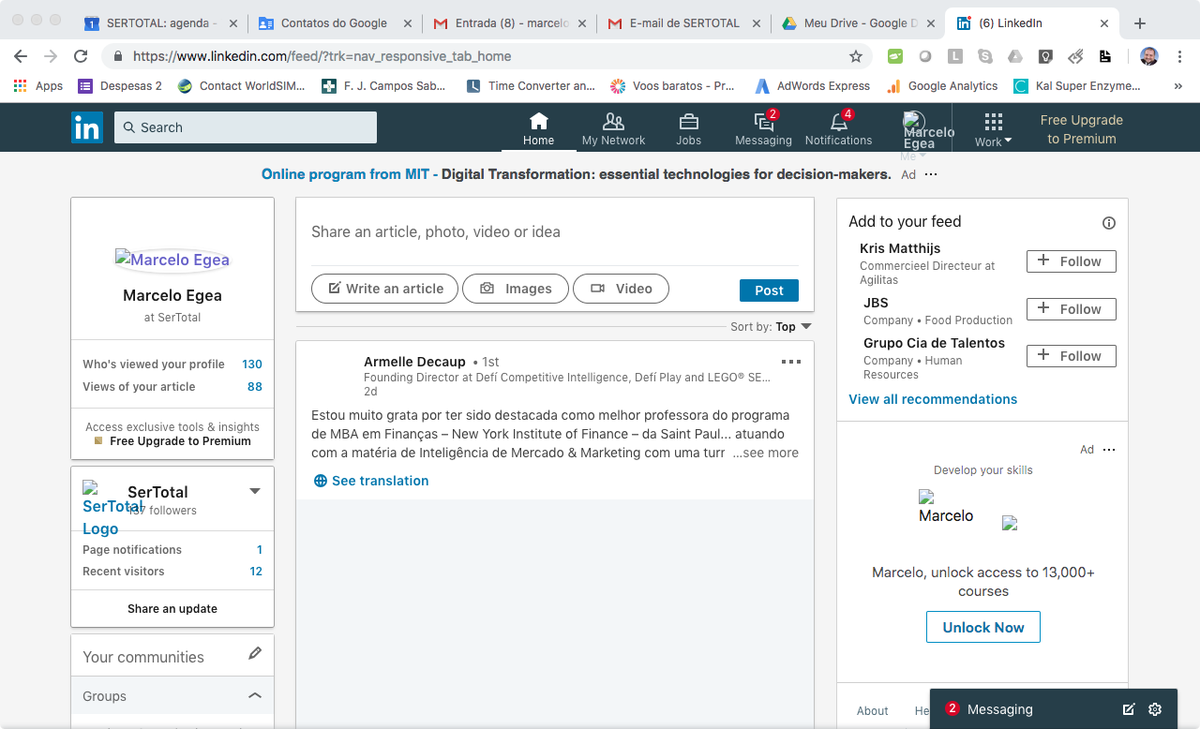Open ad options on MIT banner
Screen dimensions: 1200x729
pyautogui.click(x=931, y=175)
